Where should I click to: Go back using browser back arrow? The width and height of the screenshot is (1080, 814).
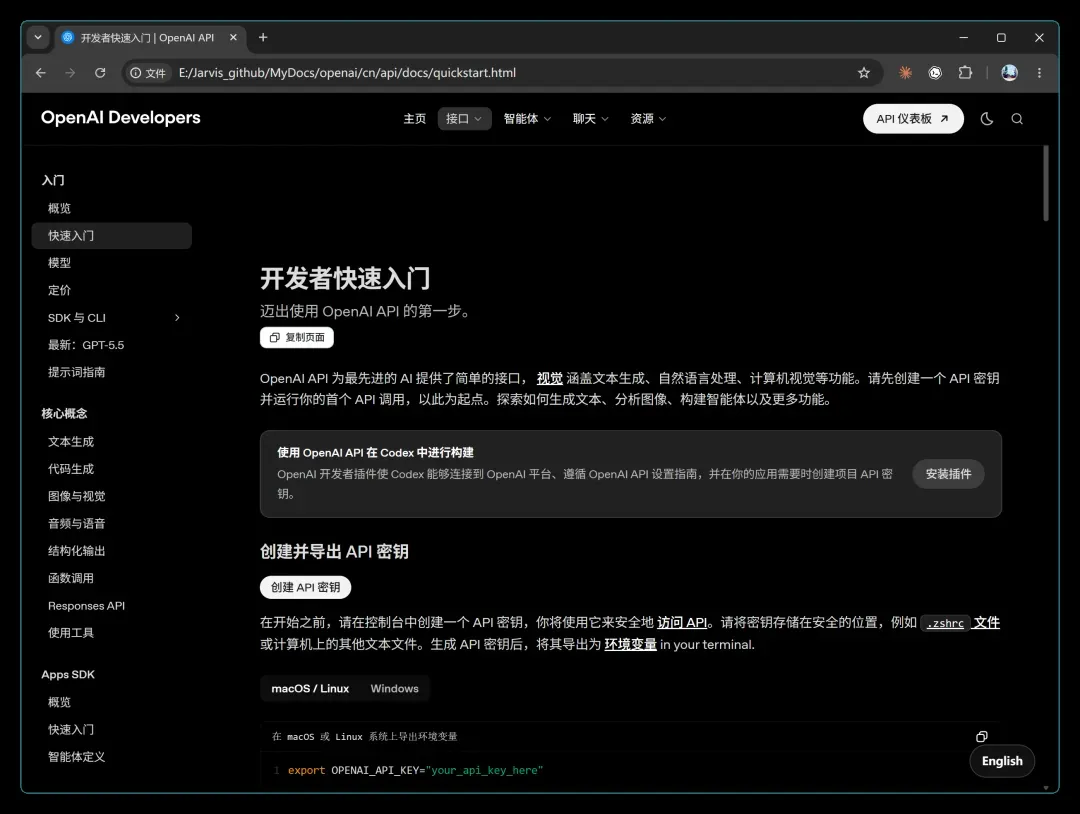pos(41,73)
